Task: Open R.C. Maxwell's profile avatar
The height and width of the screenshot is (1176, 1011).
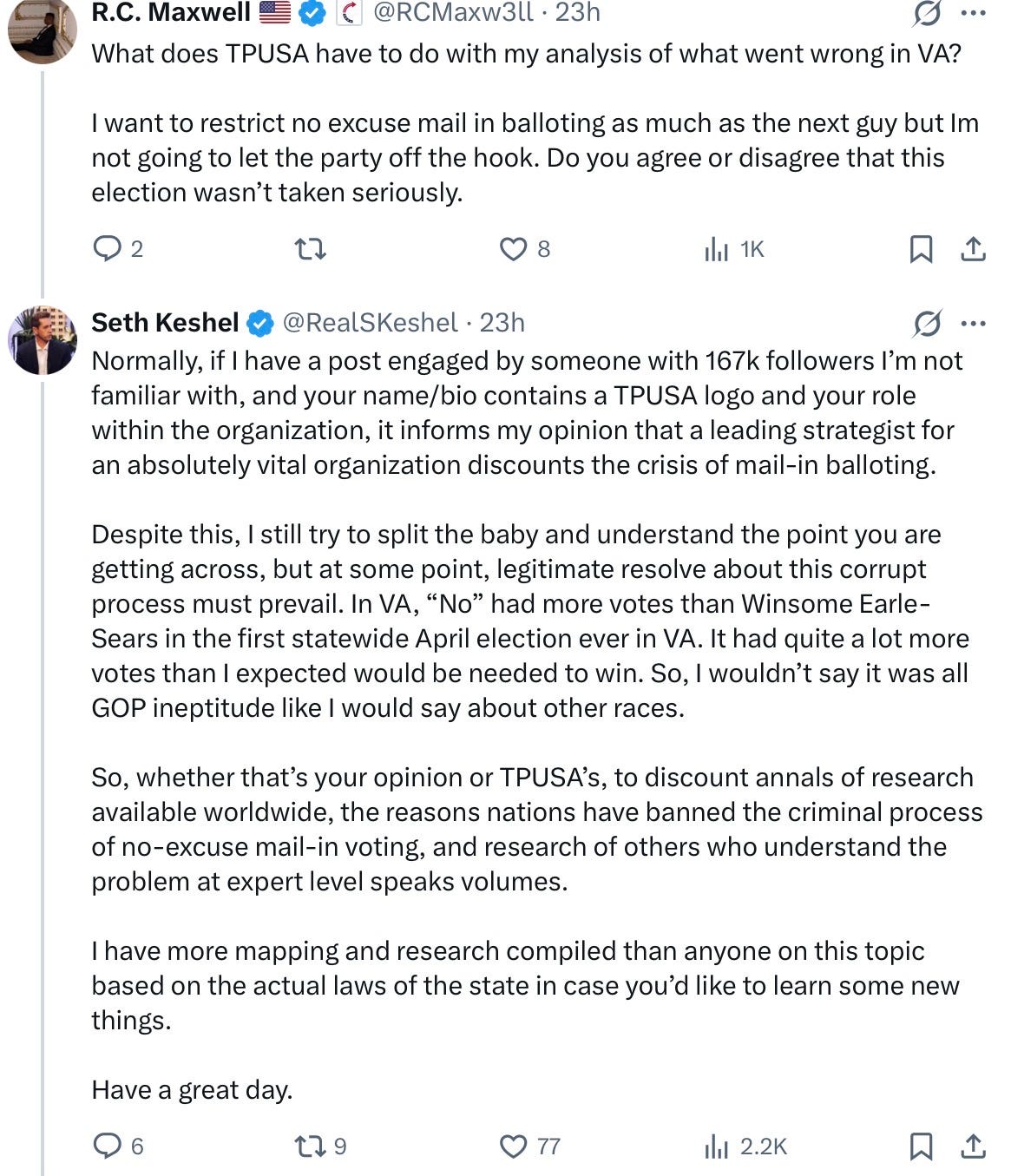Action: [x=43, y=30]
